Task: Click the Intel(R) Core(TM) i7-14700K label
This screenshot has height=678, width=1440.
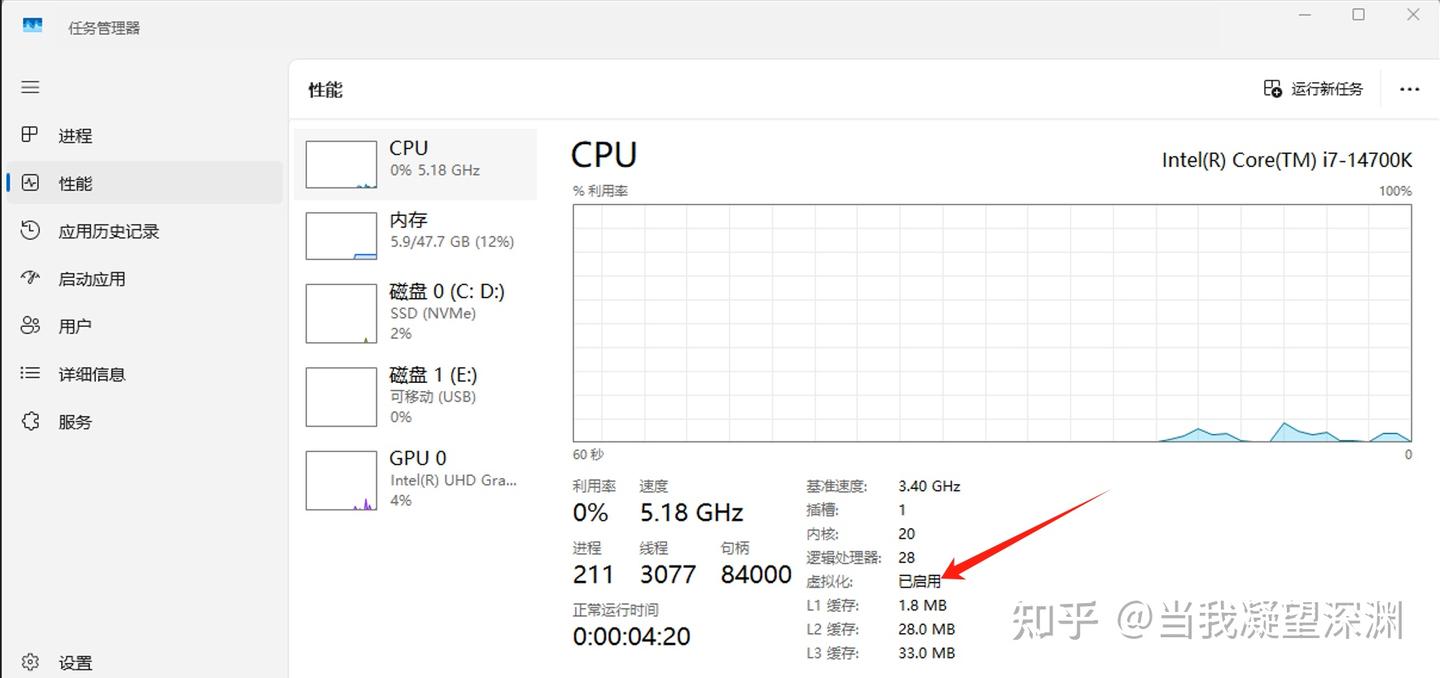Action: click(x=1286, y=159)
